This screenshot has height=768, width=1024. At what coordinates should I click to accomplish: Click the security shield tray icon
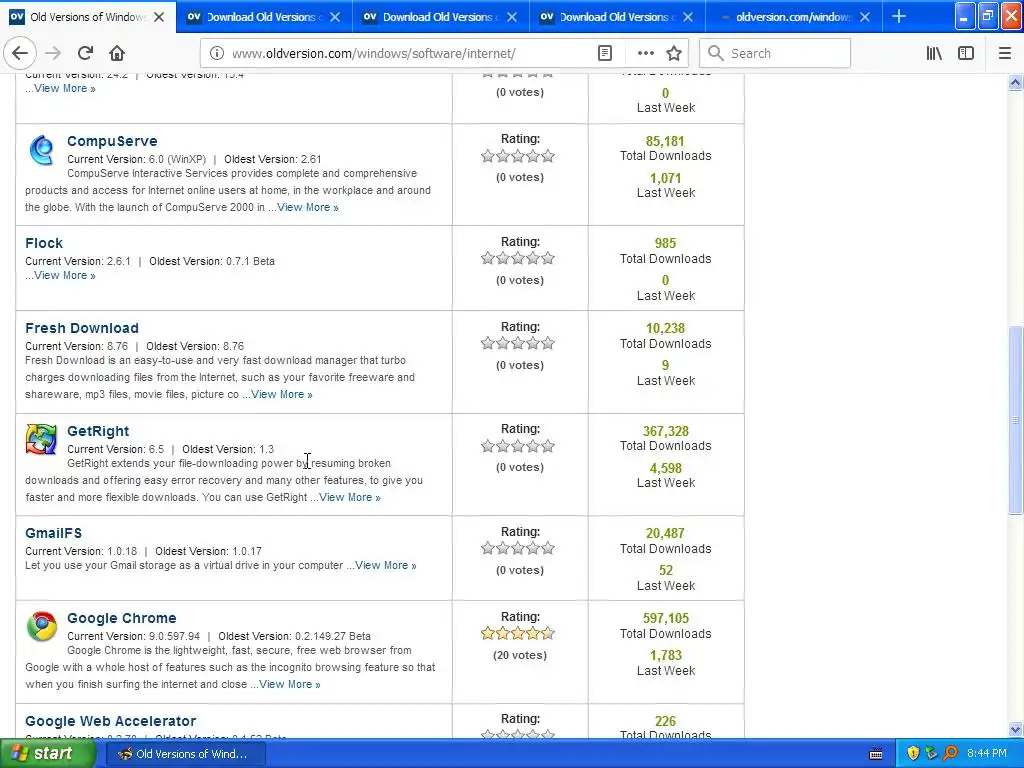click(x=913, y=753)
